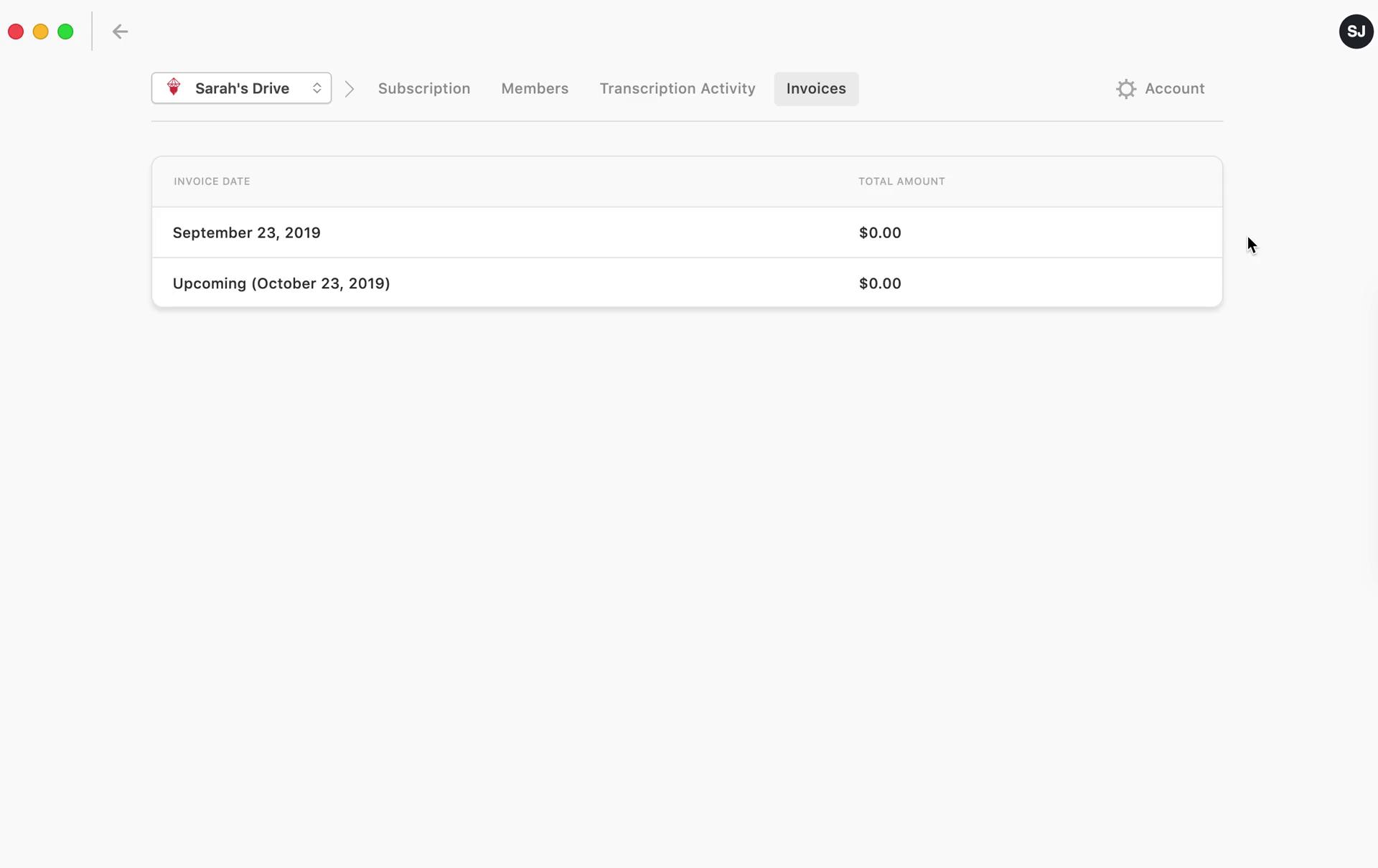Click the Transcription Activity navigation item
This screenshot has height=868, width=1378.
(677, 88)
